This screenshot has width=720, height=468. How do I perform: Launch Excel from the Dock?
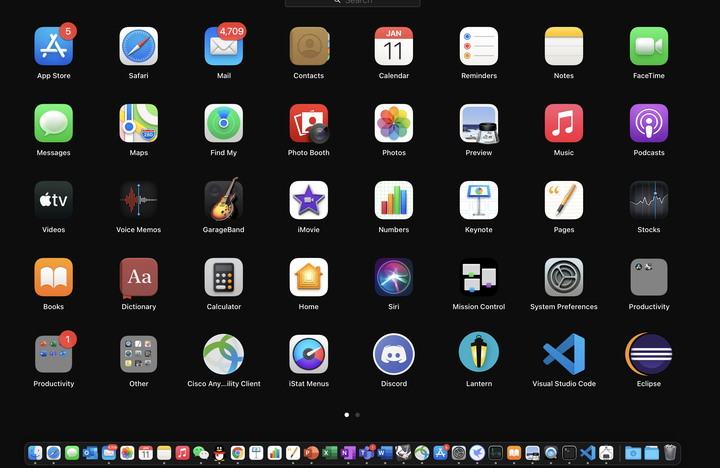pos(330,453)
